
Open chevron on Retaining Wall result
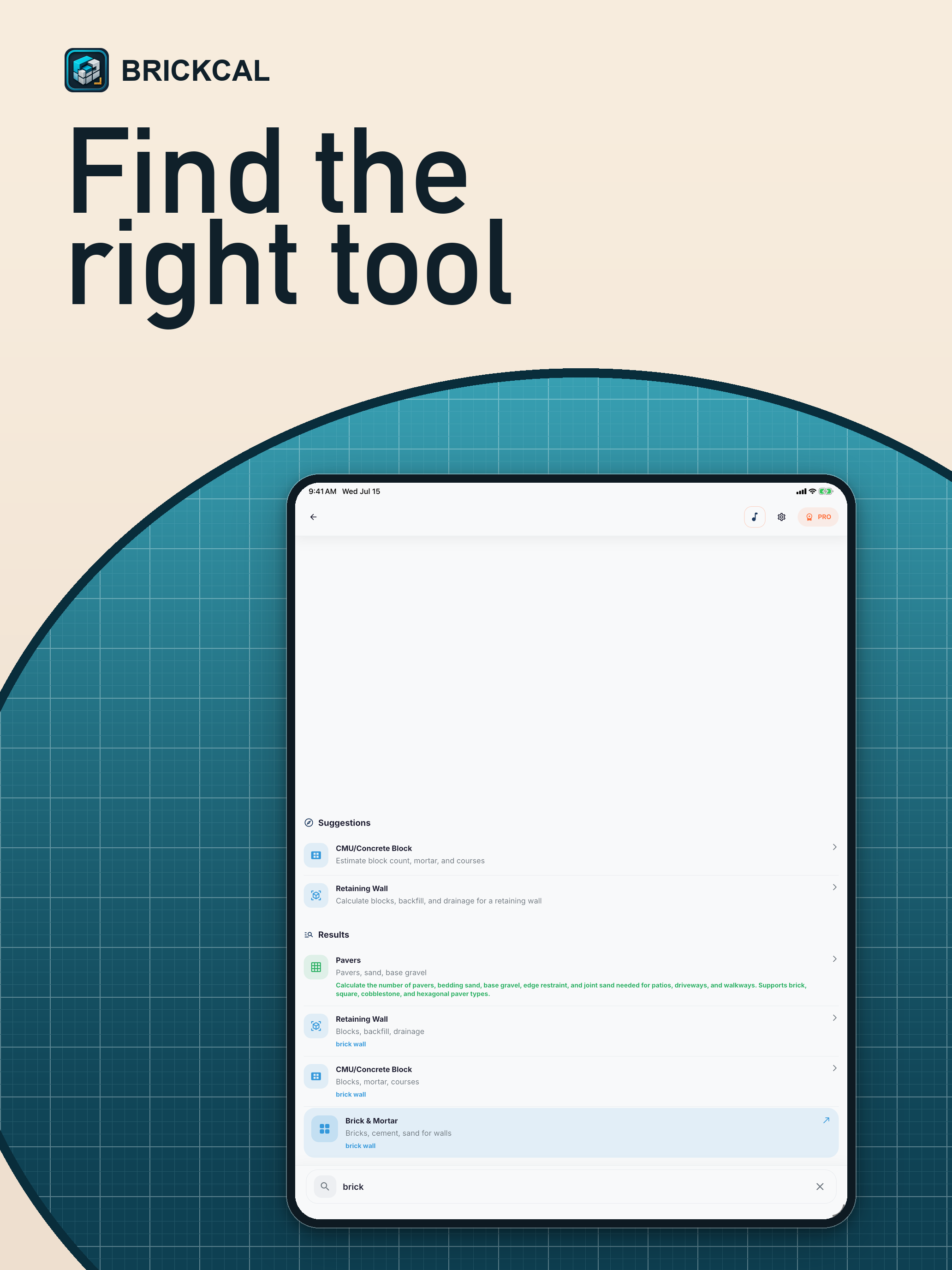pyautogui.click(x=834, y=1018)
